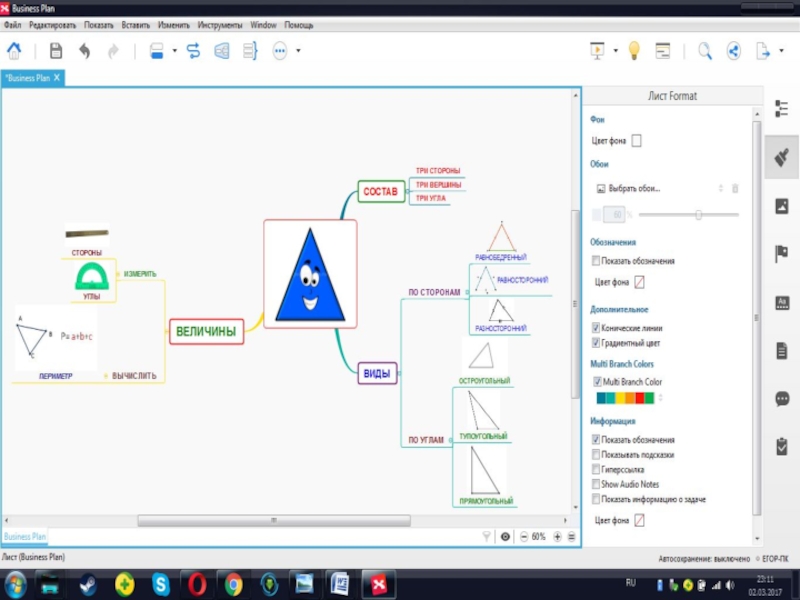
Task: Undo the last action with the toolbar arrow
Action: [85, 51]
